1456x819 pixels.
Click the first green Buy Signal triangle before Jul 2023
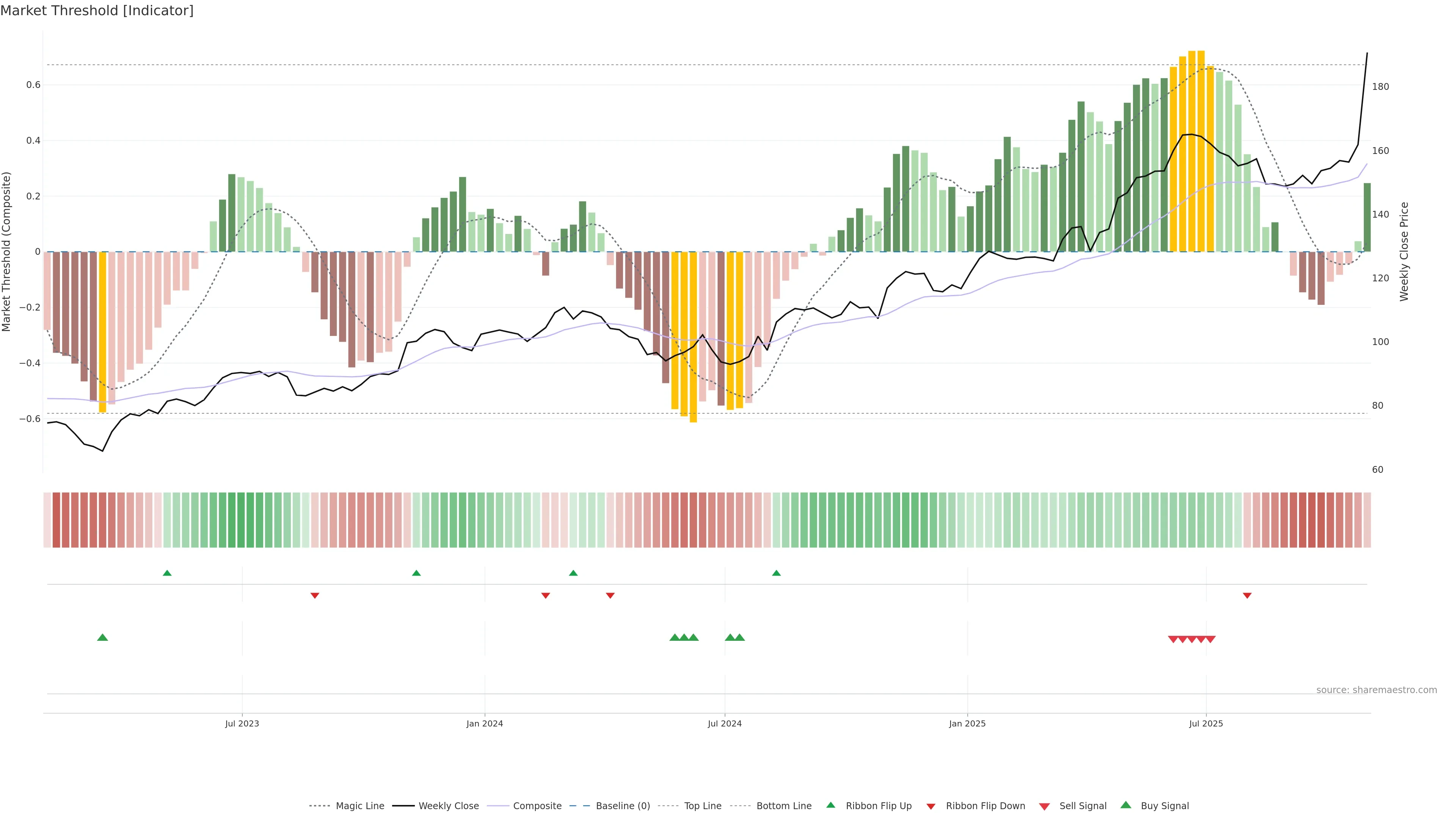(x=102, y=637)
